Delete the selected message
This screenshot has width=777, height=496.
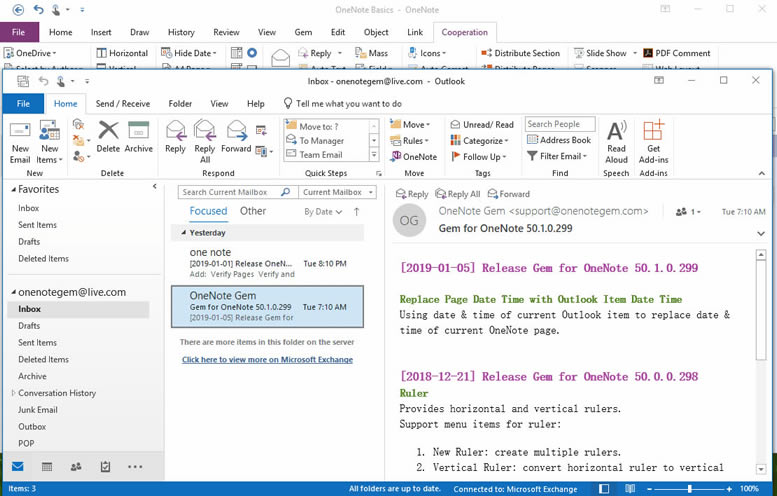point(108,138)
